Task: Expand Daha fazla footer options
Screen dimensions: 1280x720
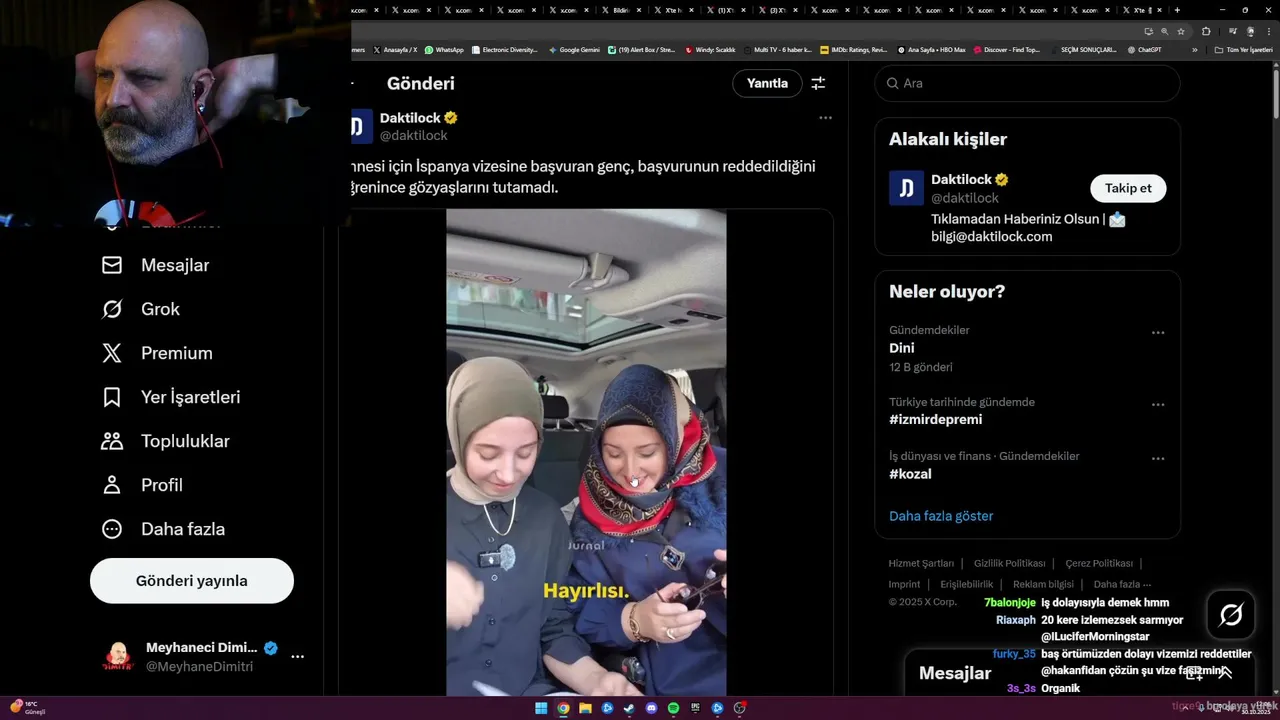Action: [x=1122, y=584]
